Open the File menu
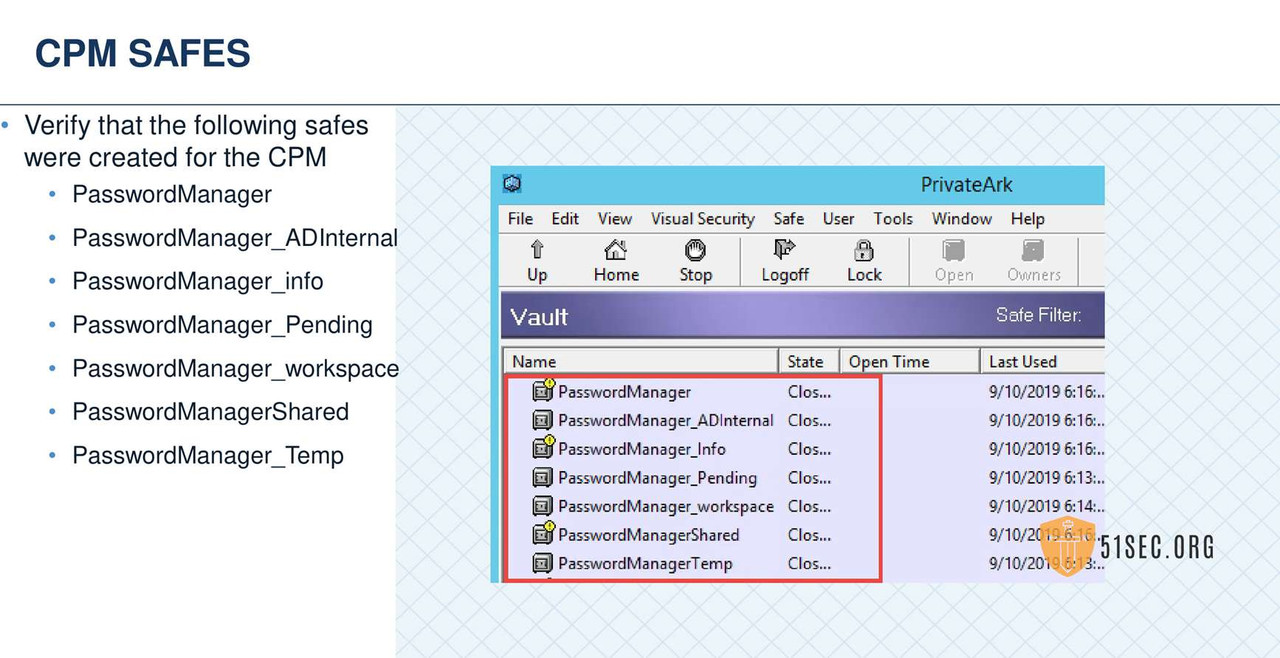1280x658 pixels. point(520,218)
